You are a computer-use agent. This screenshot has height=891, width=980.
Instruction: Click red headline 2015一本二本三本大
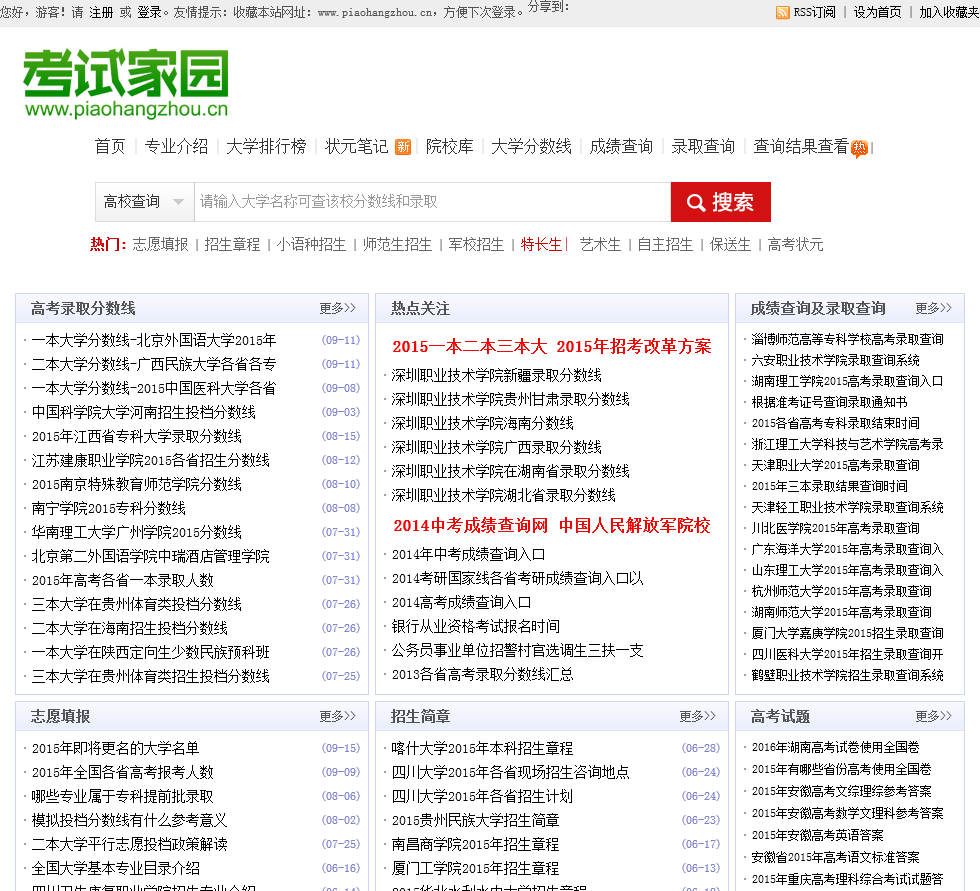click(469, 347)
